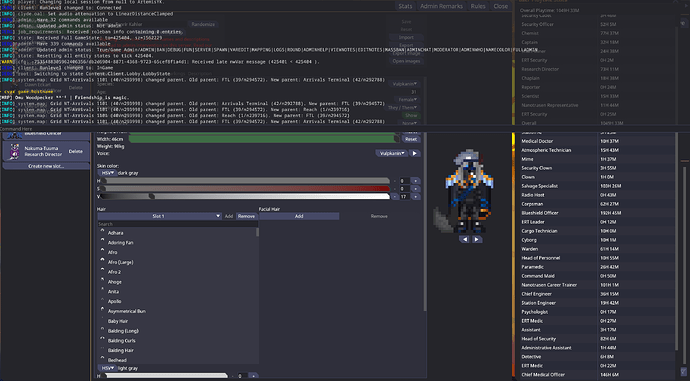690x381 pixels.
Task: Delete the Nakuma Tuuma character slot
Action: pos(75,151)
